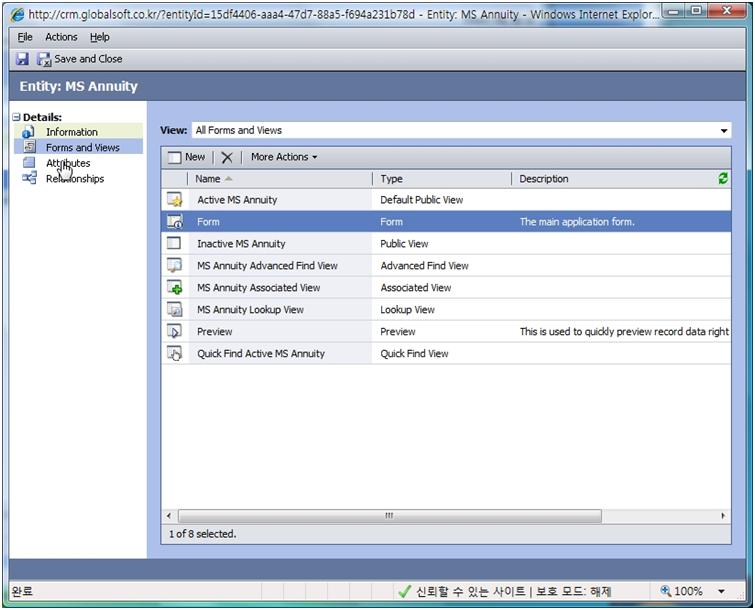Click the Save and Close button text
755x610 pixels.
pyautogui.click(x=88, y=59)
